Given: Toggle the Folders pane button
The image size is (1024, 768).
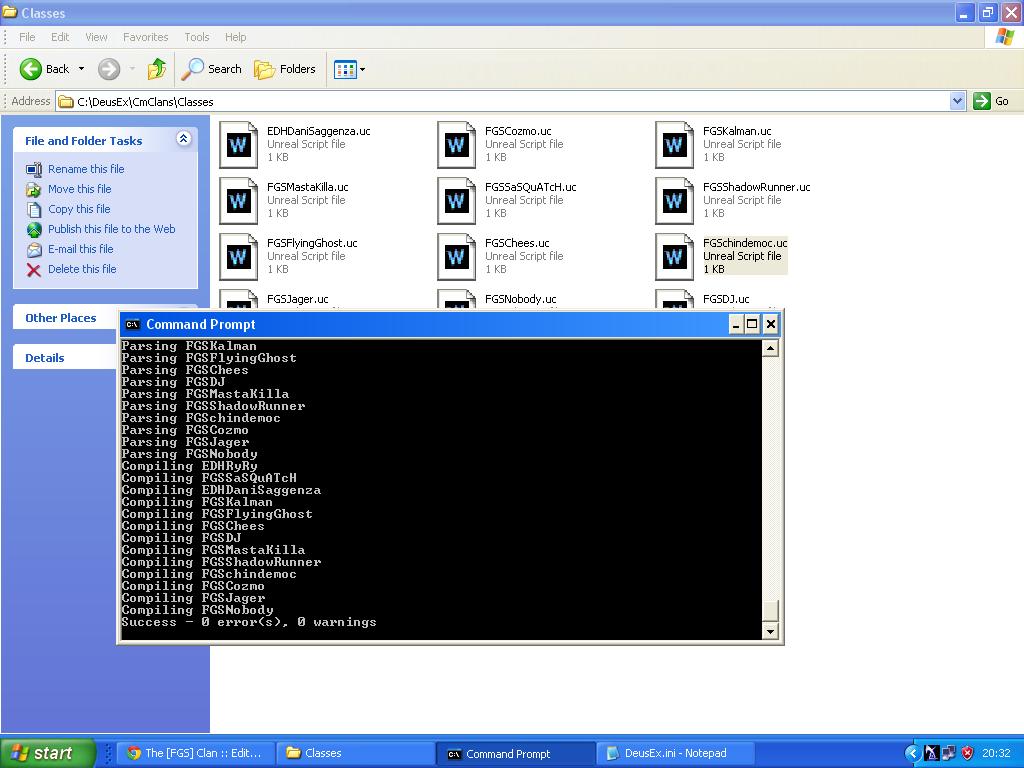Looking at the screenshot, I should (x=285, y=69).
